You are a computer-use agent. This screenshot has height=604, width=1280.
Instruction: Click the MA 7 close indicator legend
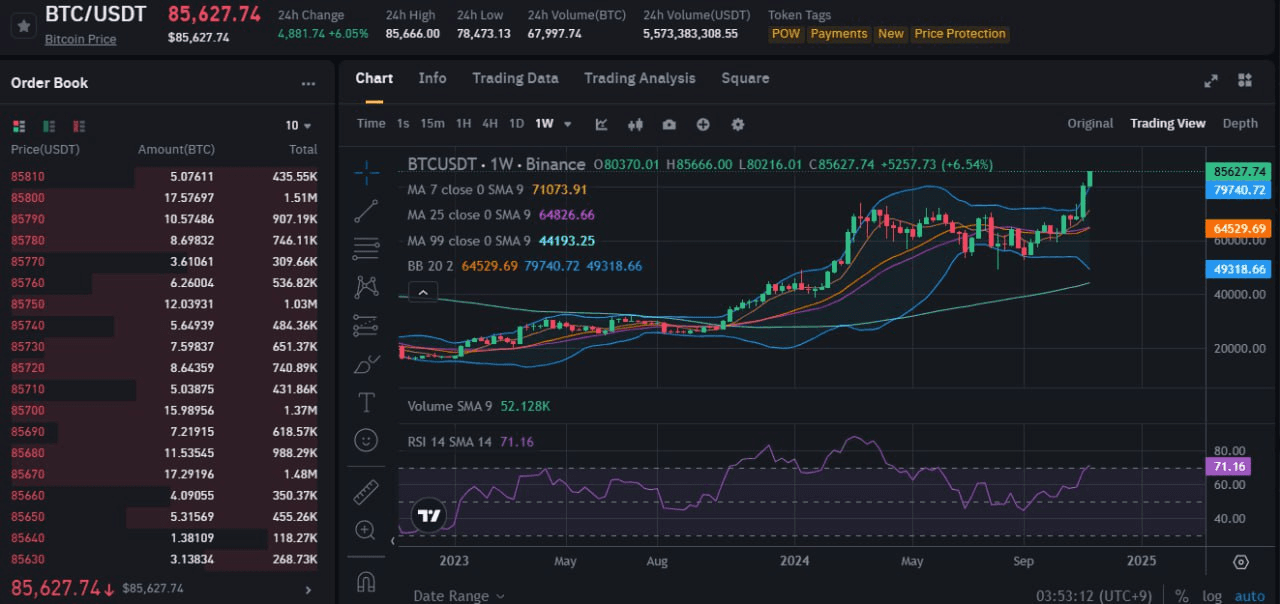pyautogui.click(x=497, y=189)
